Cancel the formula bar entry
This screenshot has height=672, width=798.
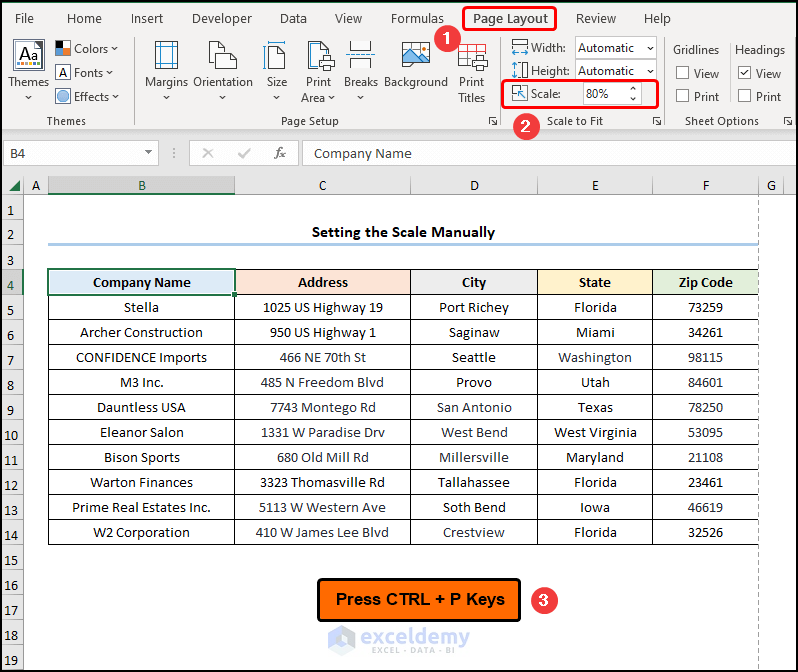[x=208, y=153]
